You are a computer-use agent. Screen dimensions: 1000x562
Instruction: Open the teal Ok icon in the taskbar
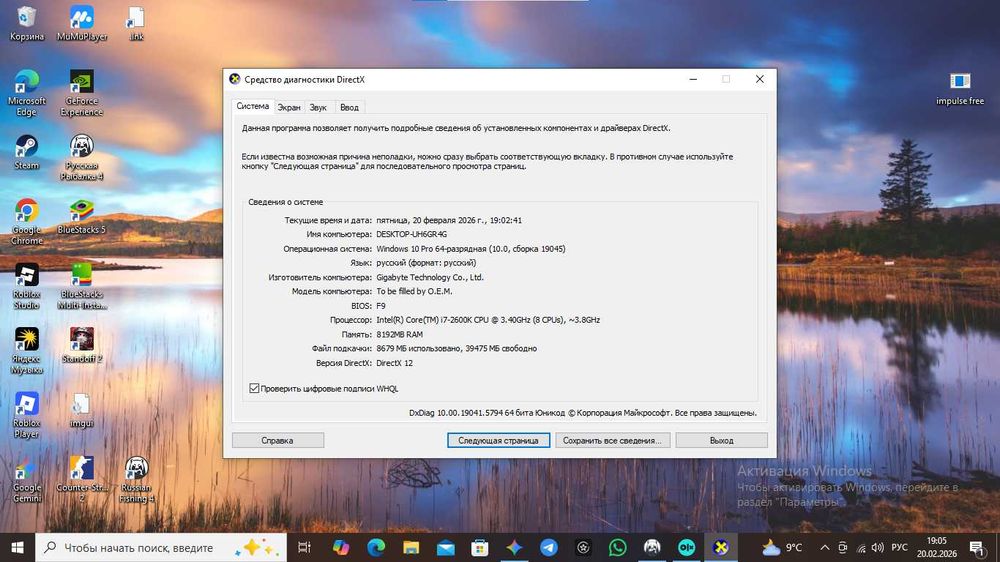click(x=686, y=547)
